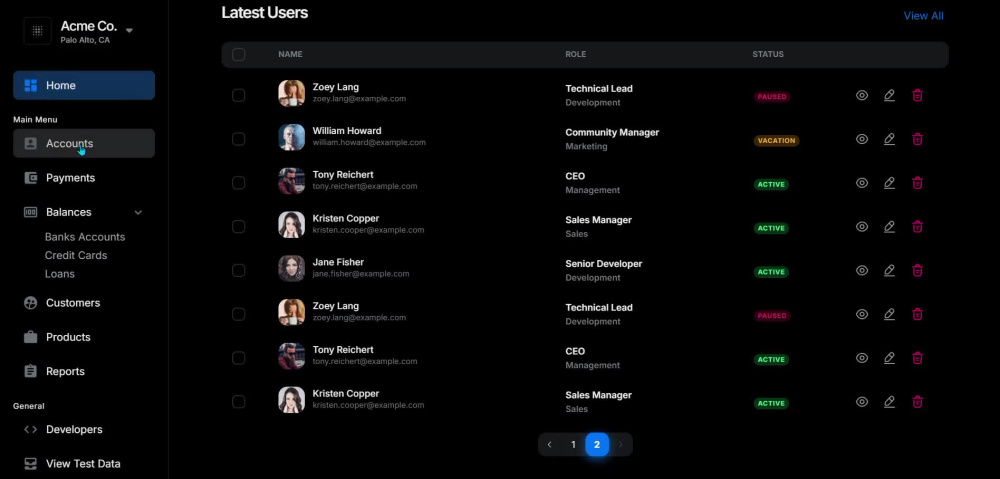The width and height of the screenshot is (1000, 479).
Task: Click eye icon on first Zoey Lang row
Action: pos(862,95)
